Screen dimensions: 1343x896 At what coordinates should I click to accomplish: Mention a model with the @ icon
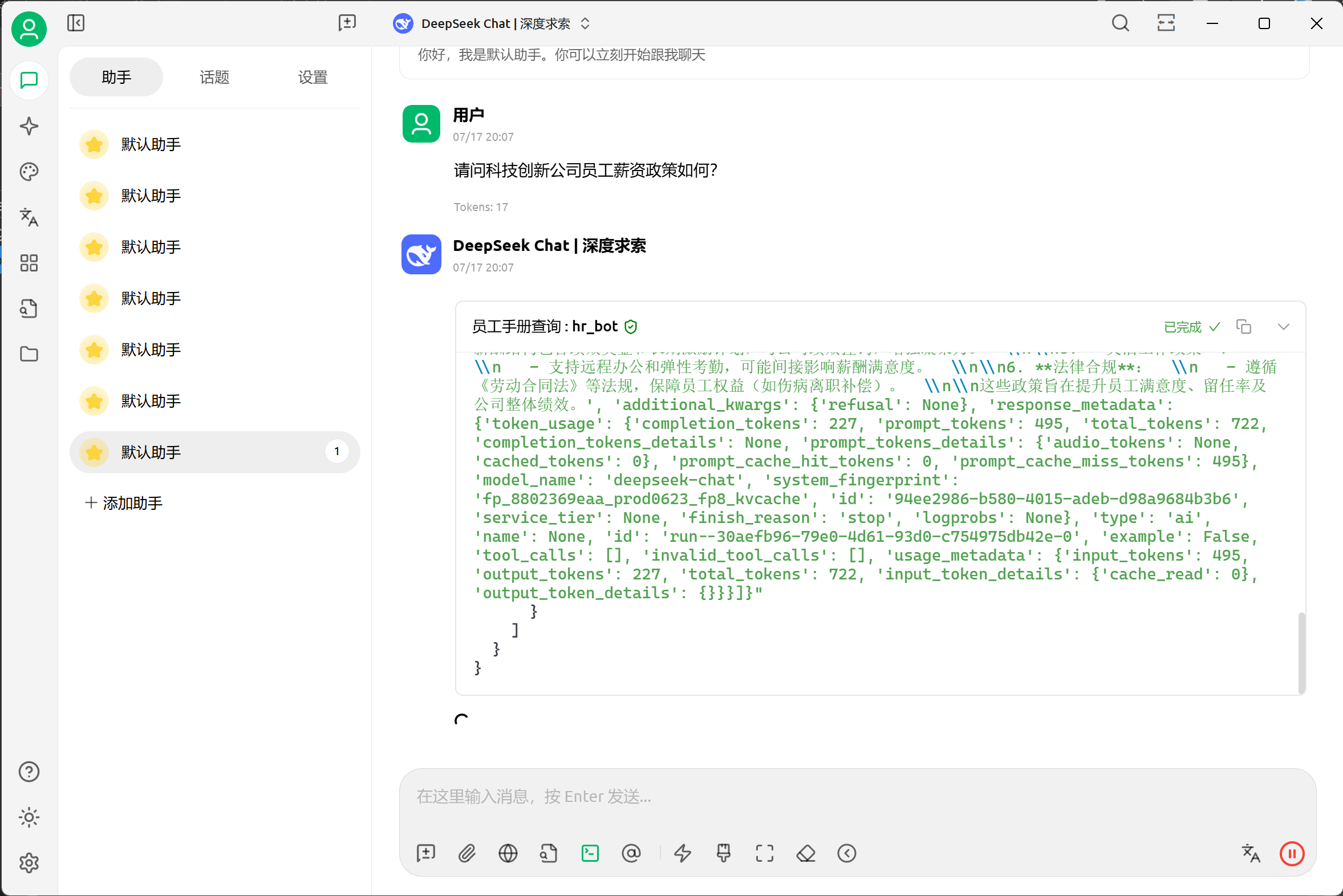[631, 853]
